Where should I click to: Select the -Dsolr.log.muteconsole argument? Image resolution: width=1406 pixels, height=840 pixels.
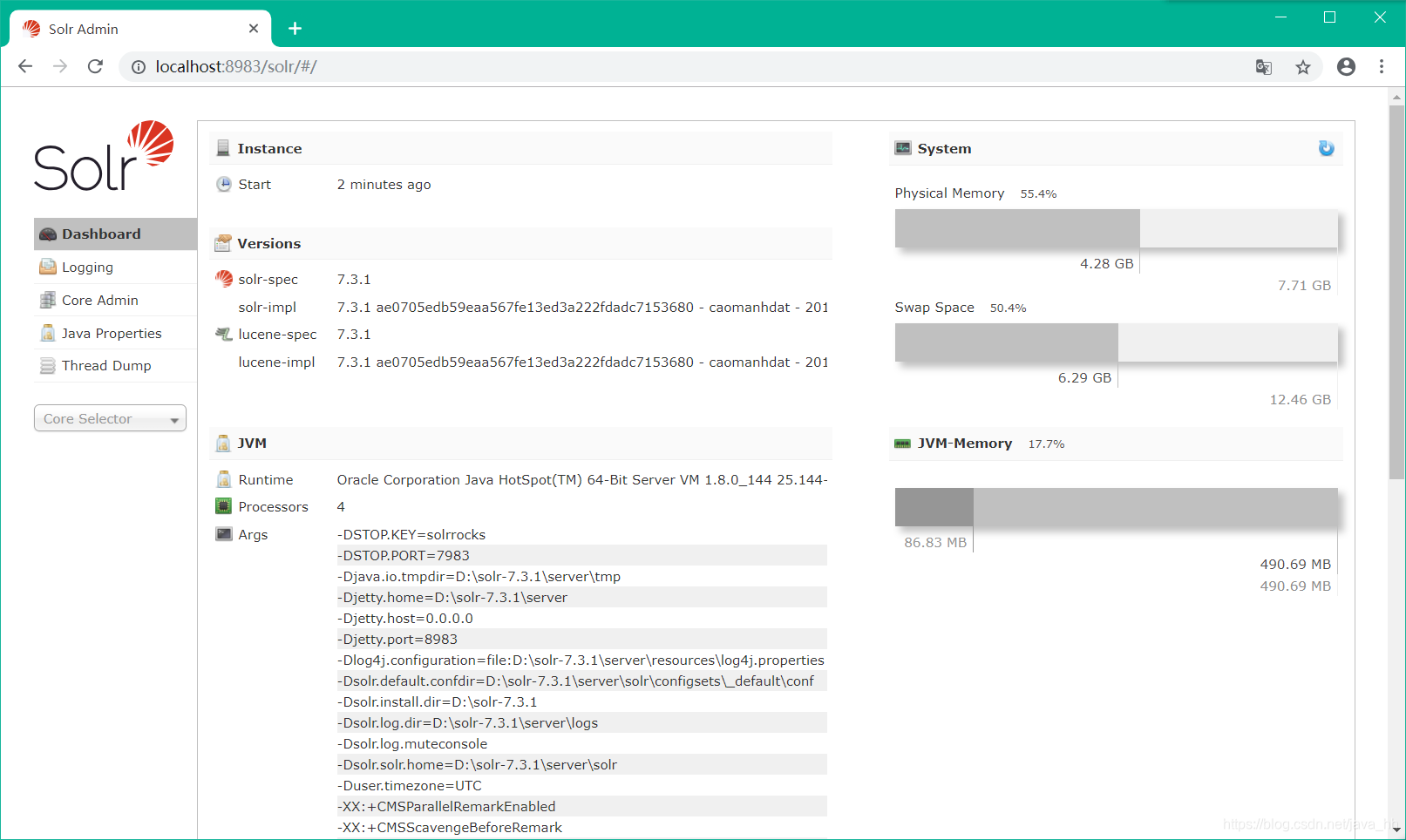tap(581, 743)
